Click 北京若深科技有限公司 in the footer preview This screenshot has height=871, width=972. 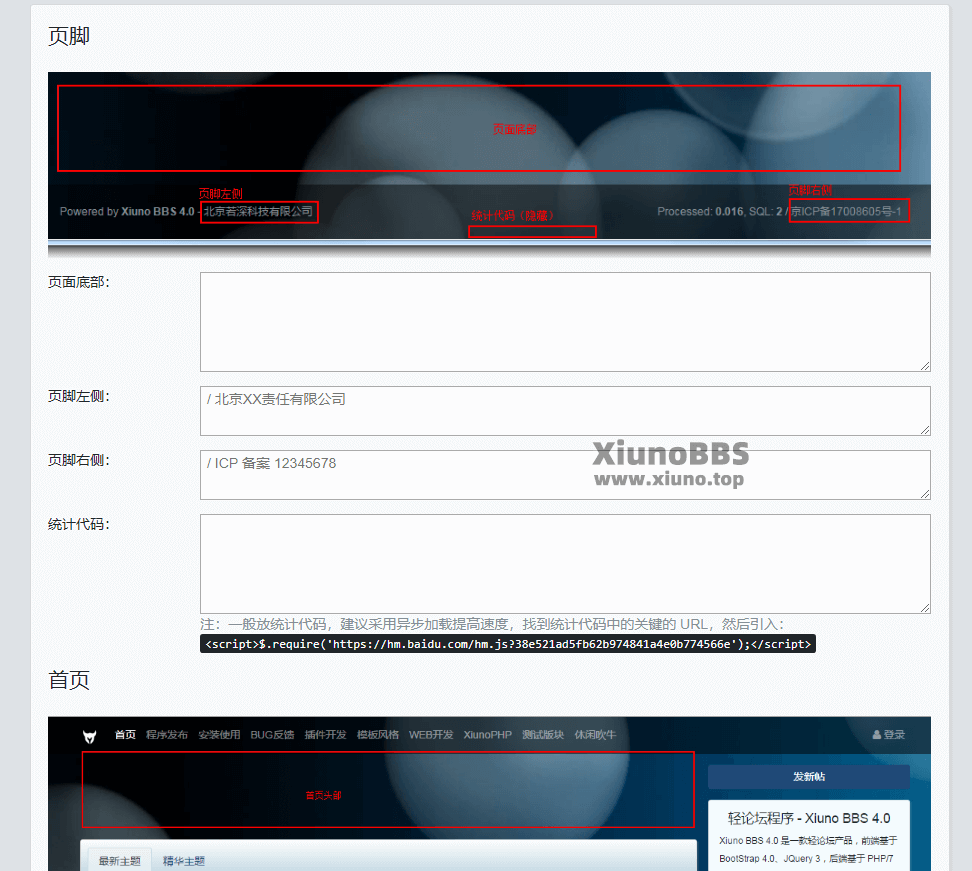(258, 211)
